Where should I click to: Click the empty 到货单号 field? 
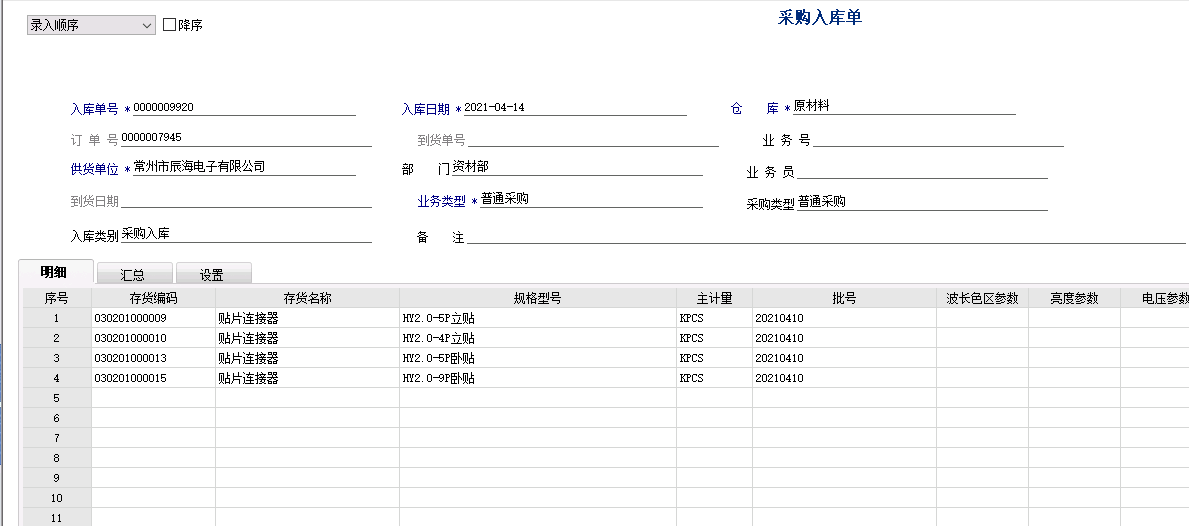click(593, 139)
